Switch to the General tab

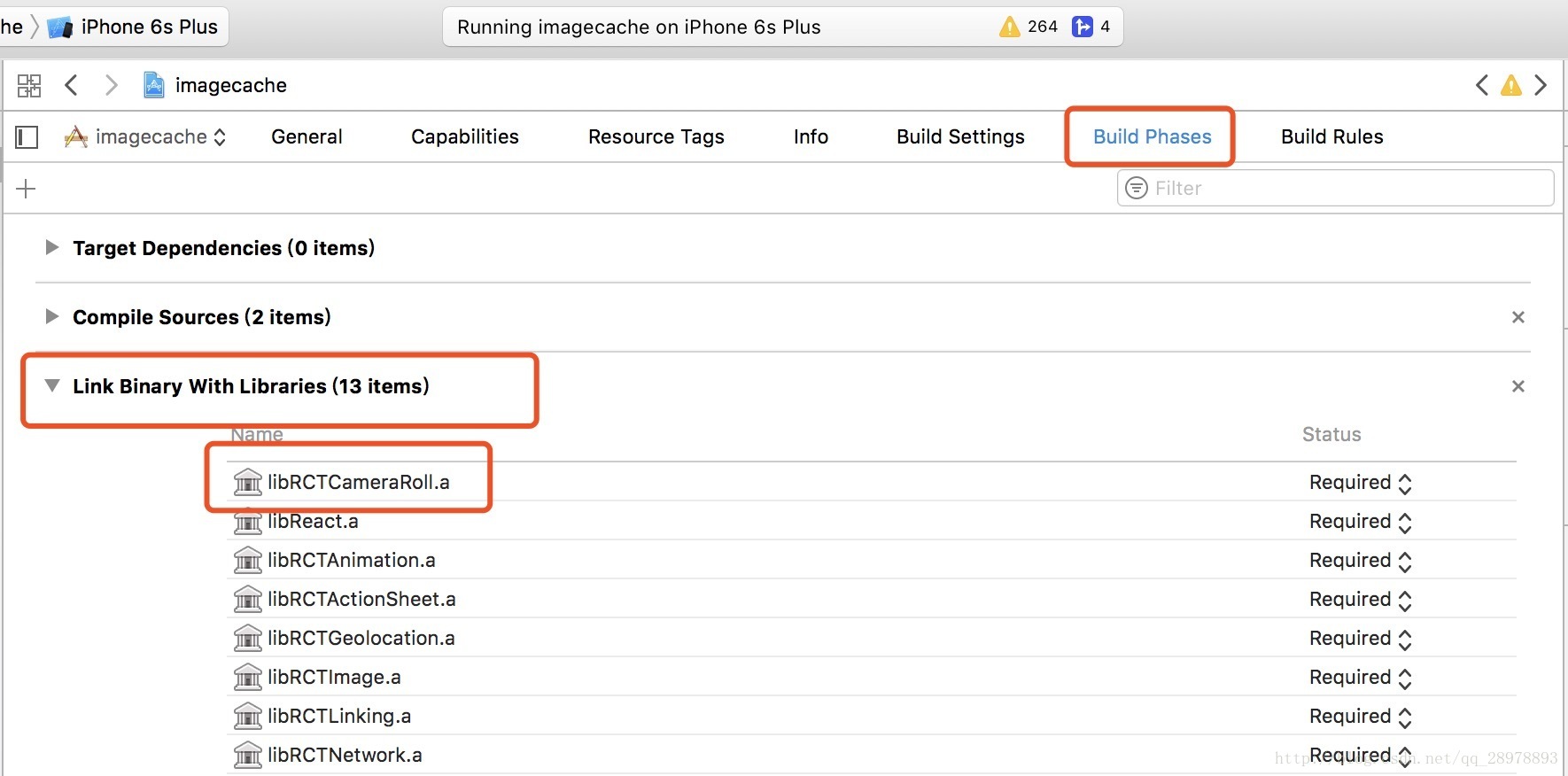point(307,136)
